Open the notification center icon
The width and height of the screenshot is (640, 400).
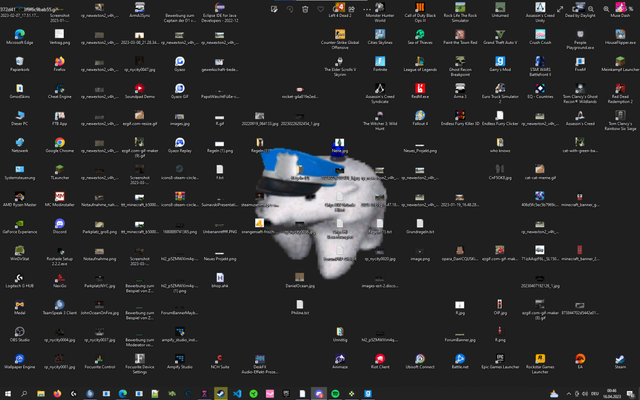(631, 393)
